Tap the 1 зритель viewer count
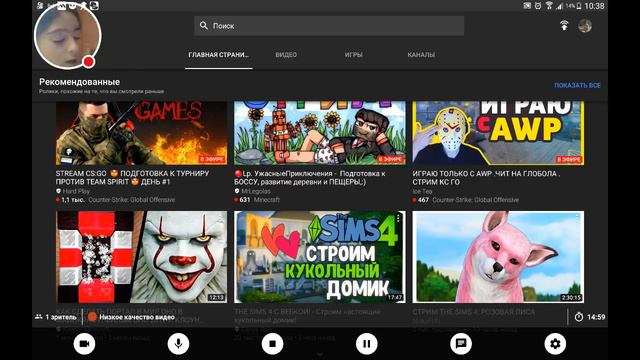 [56, 317]
